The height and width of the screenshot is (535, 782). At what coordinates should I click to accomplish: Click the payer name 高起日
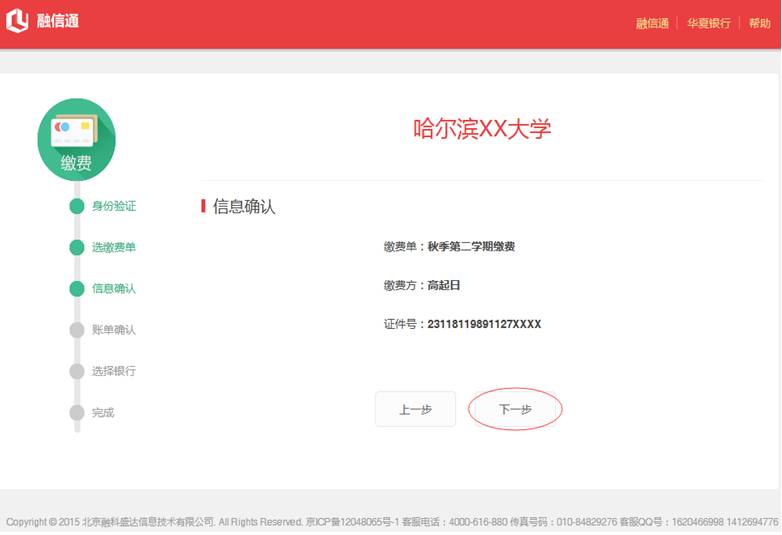pyautogui.click(x=444, y=285)
